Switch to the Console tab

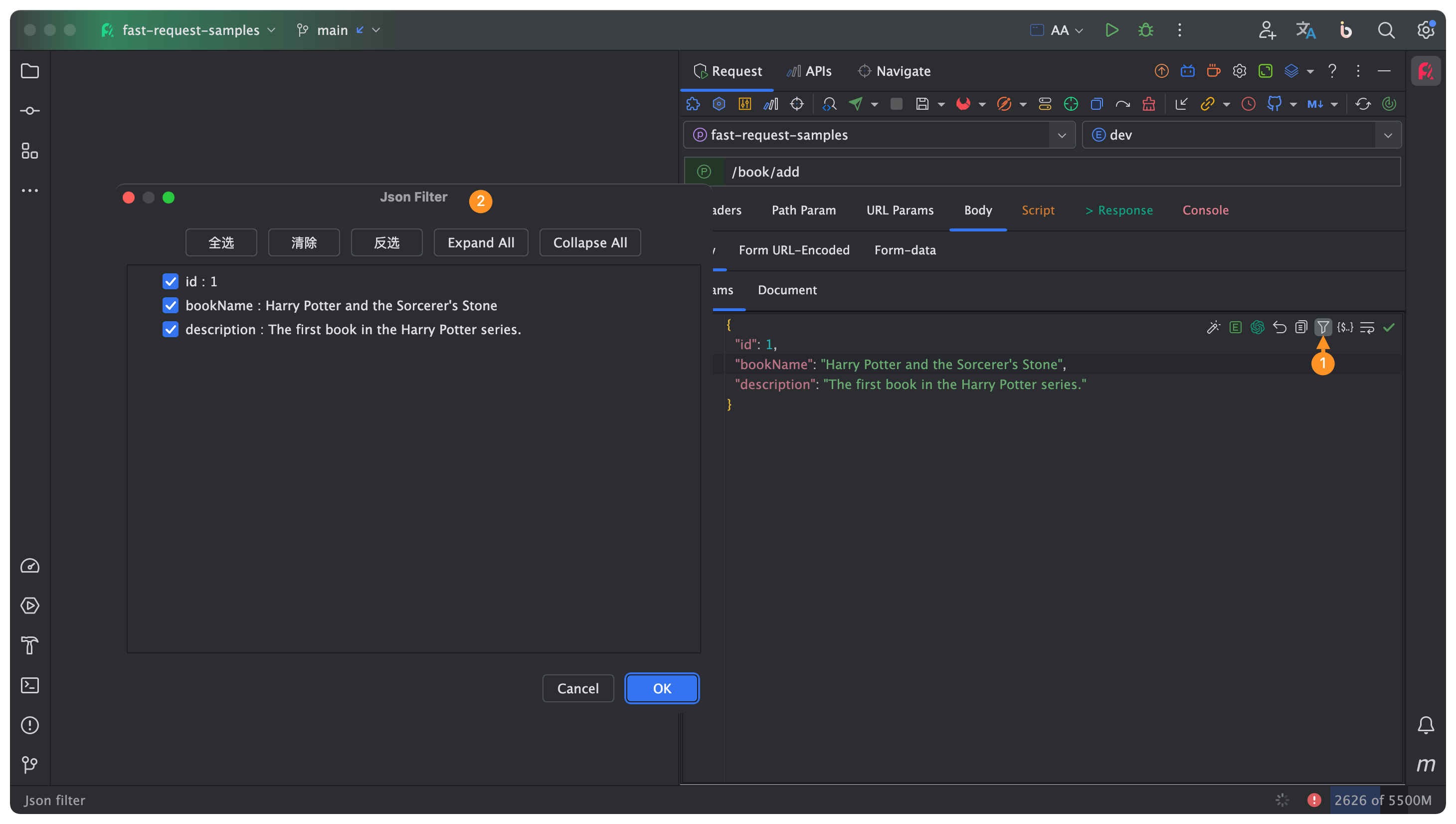pyautogui.click(x=1205, y=210)
